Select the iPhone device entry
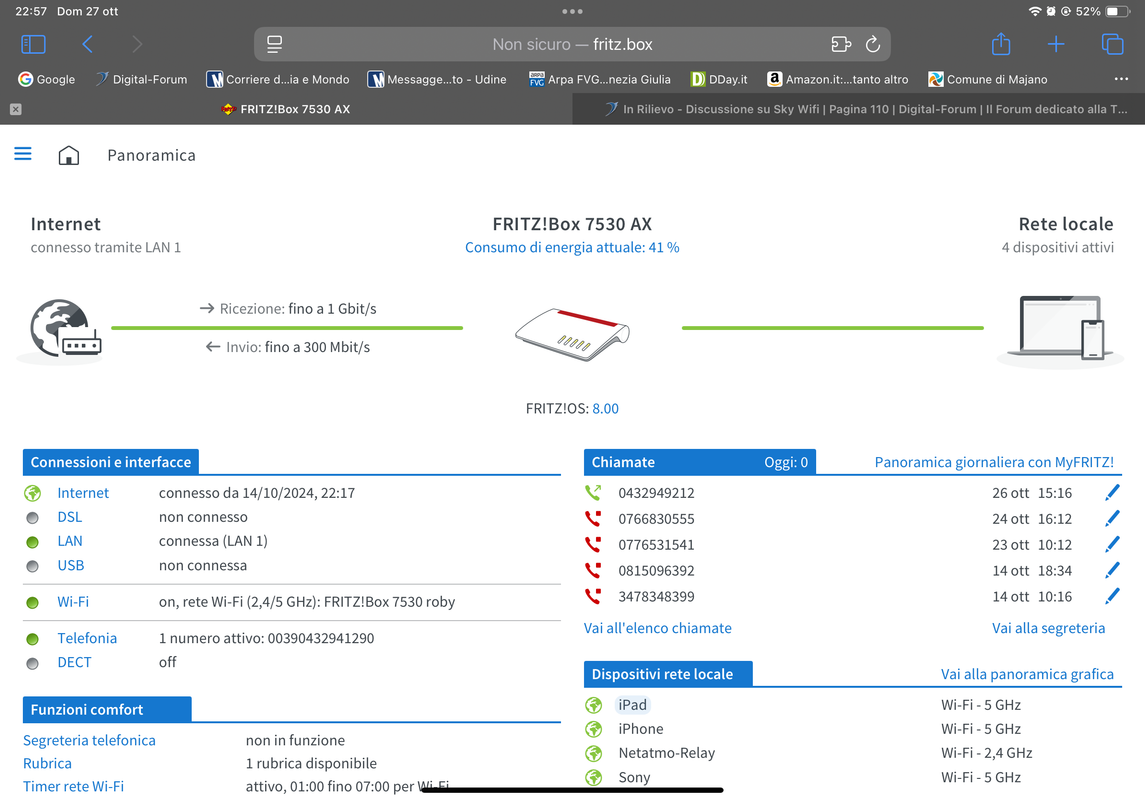This screenshot has width=1145, height=800. [640, 729]
